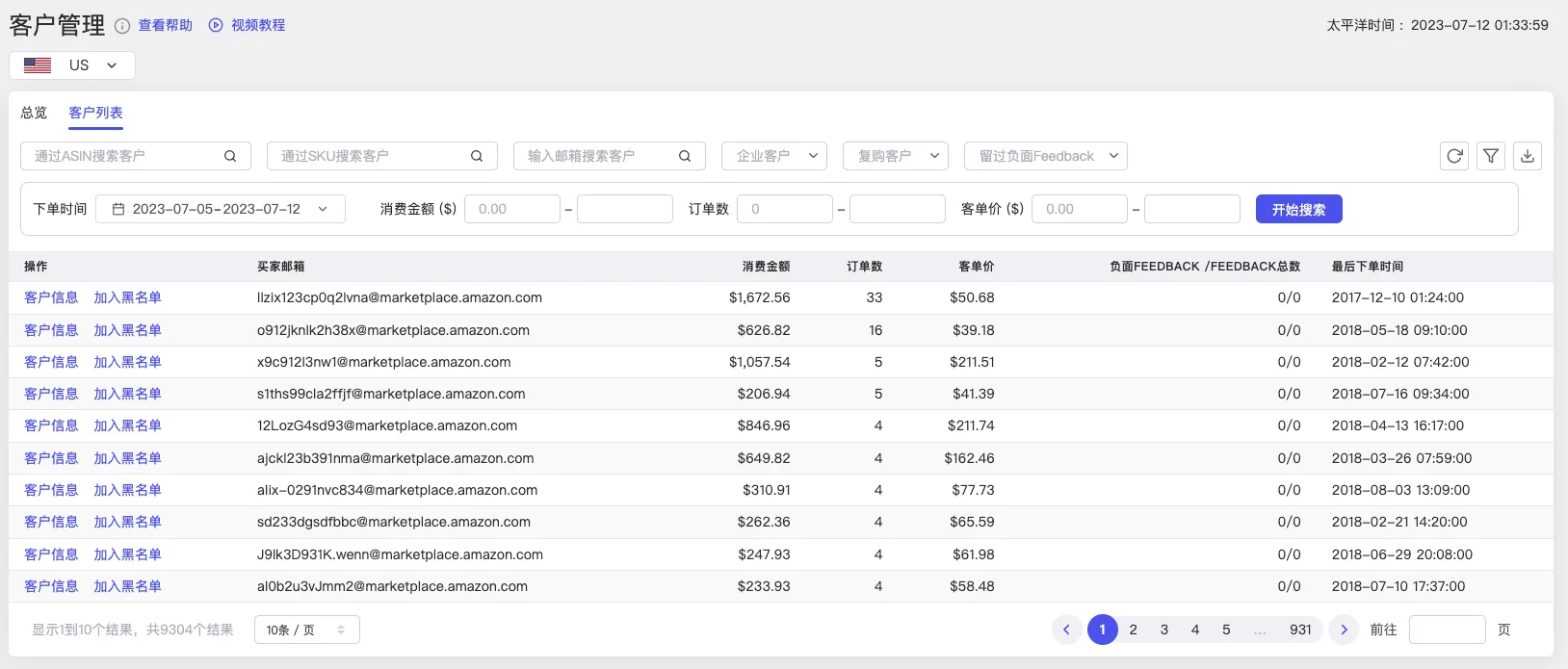Screen dimensions: 1568x669
Task: Click the 订单数 column header
Action: click(865, 267)
